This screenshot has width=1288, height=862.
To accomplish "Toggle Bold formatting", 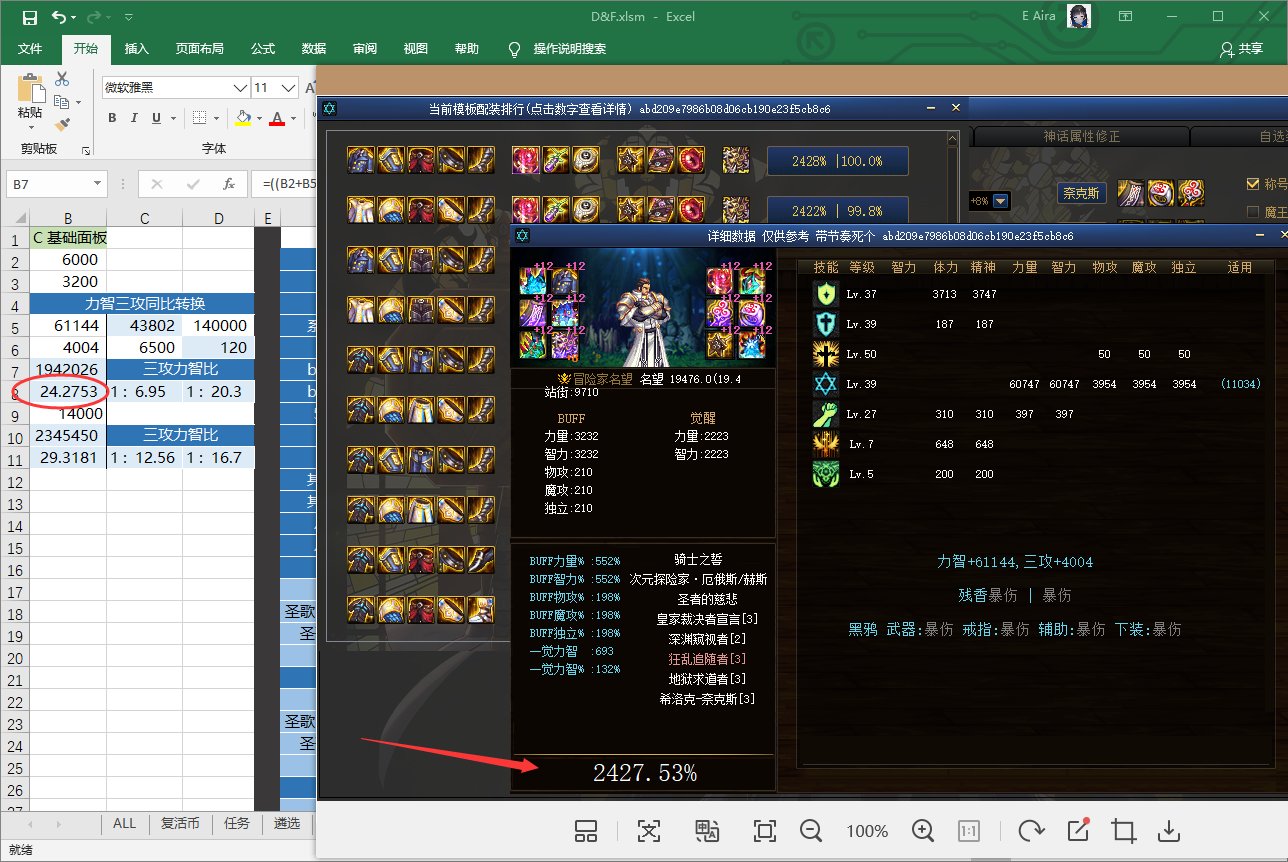I will (112, 118).
